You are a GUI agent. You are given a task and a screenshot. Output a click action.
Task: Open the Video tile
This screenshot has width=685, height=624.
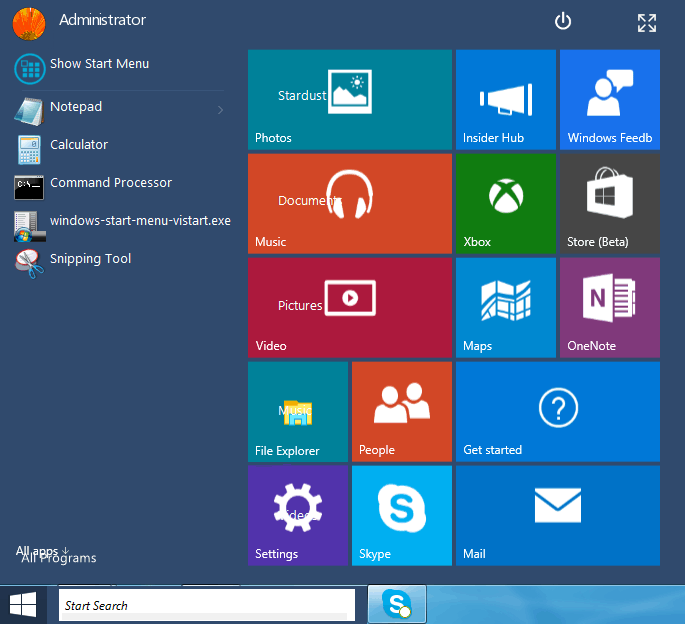click(349, 308)
